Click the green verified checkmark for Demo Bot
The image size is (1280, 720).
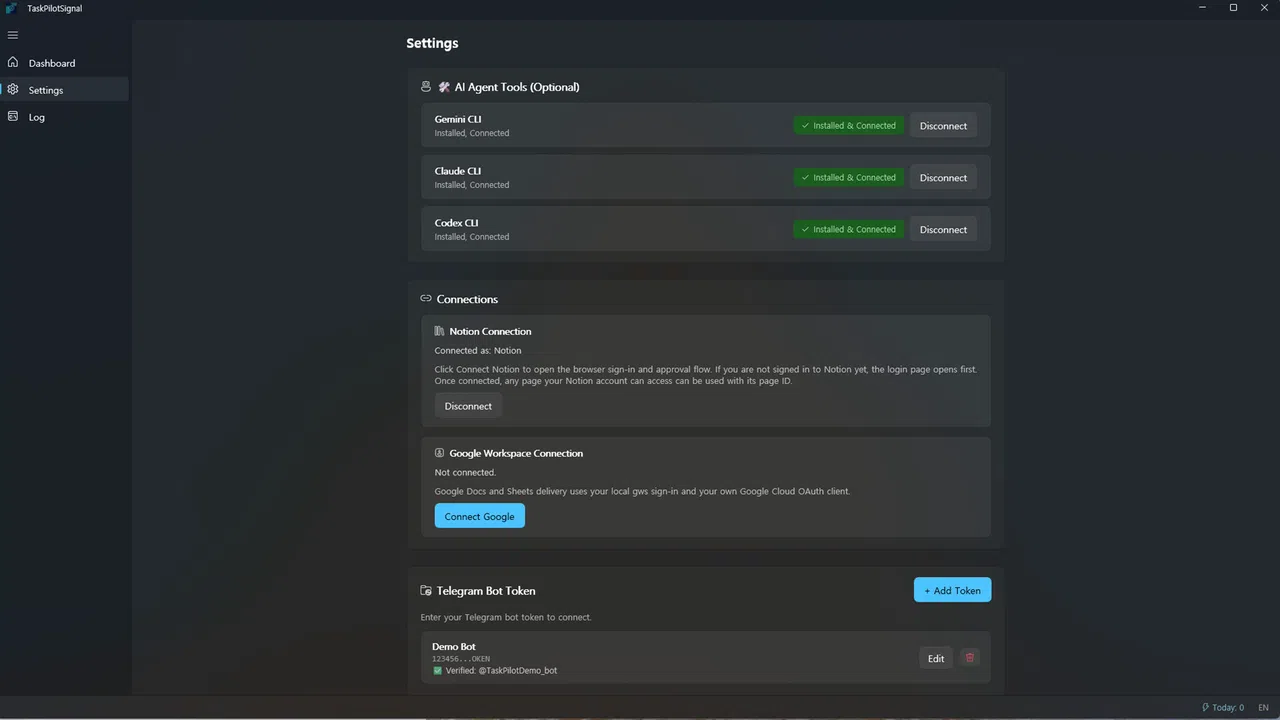[438, 670]
